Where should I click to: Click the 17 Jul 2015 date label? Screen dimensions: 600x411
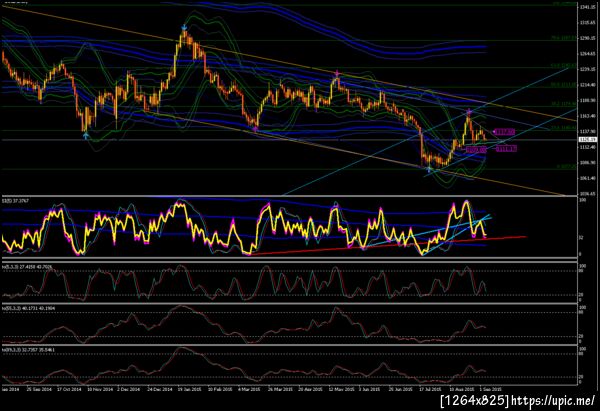[x=430, y=389]
